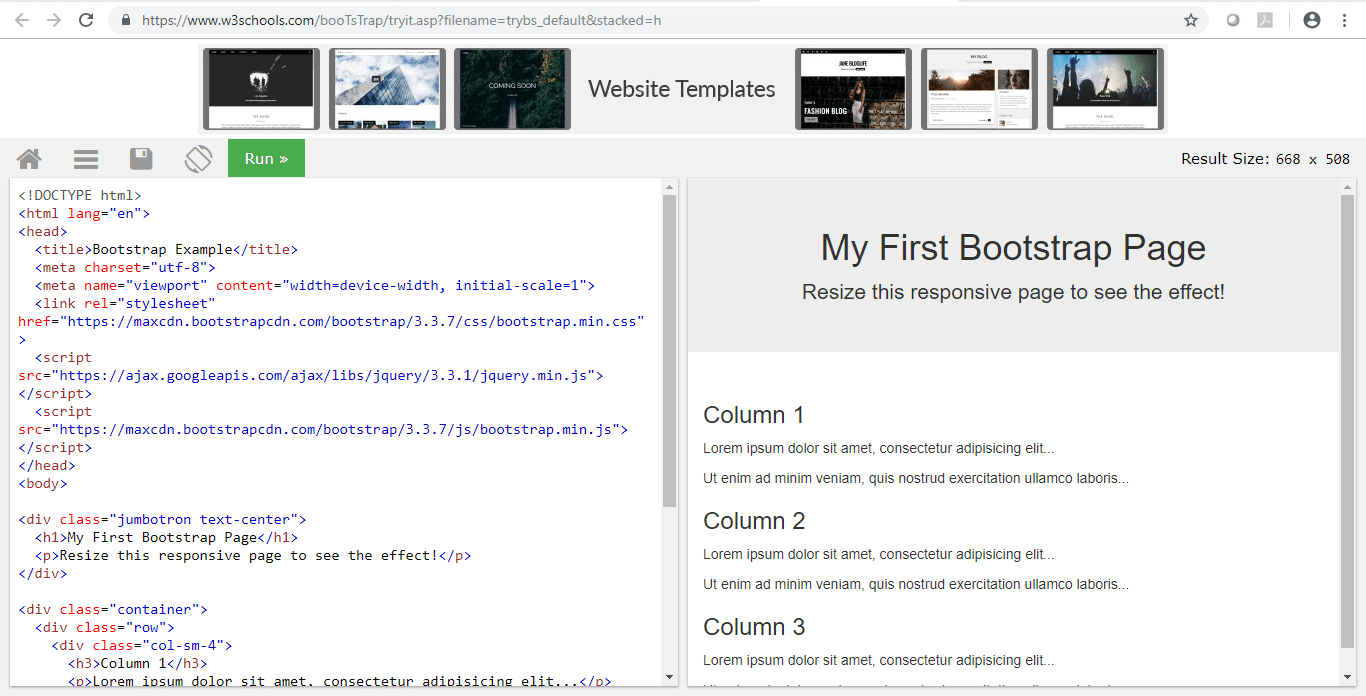Open the Chrome profile avatar icon
Viewport: 1366px width, 696px height.
(x=1312, y=20)
